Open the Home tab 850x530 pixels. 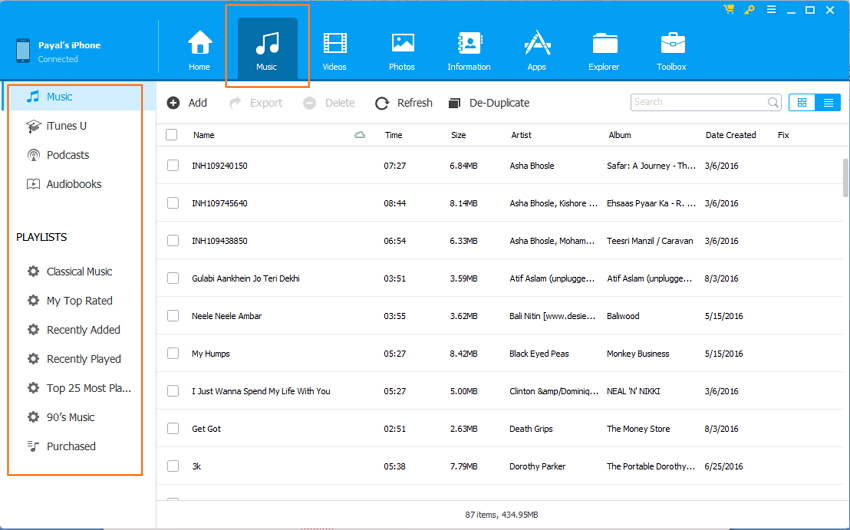(199, 50)
